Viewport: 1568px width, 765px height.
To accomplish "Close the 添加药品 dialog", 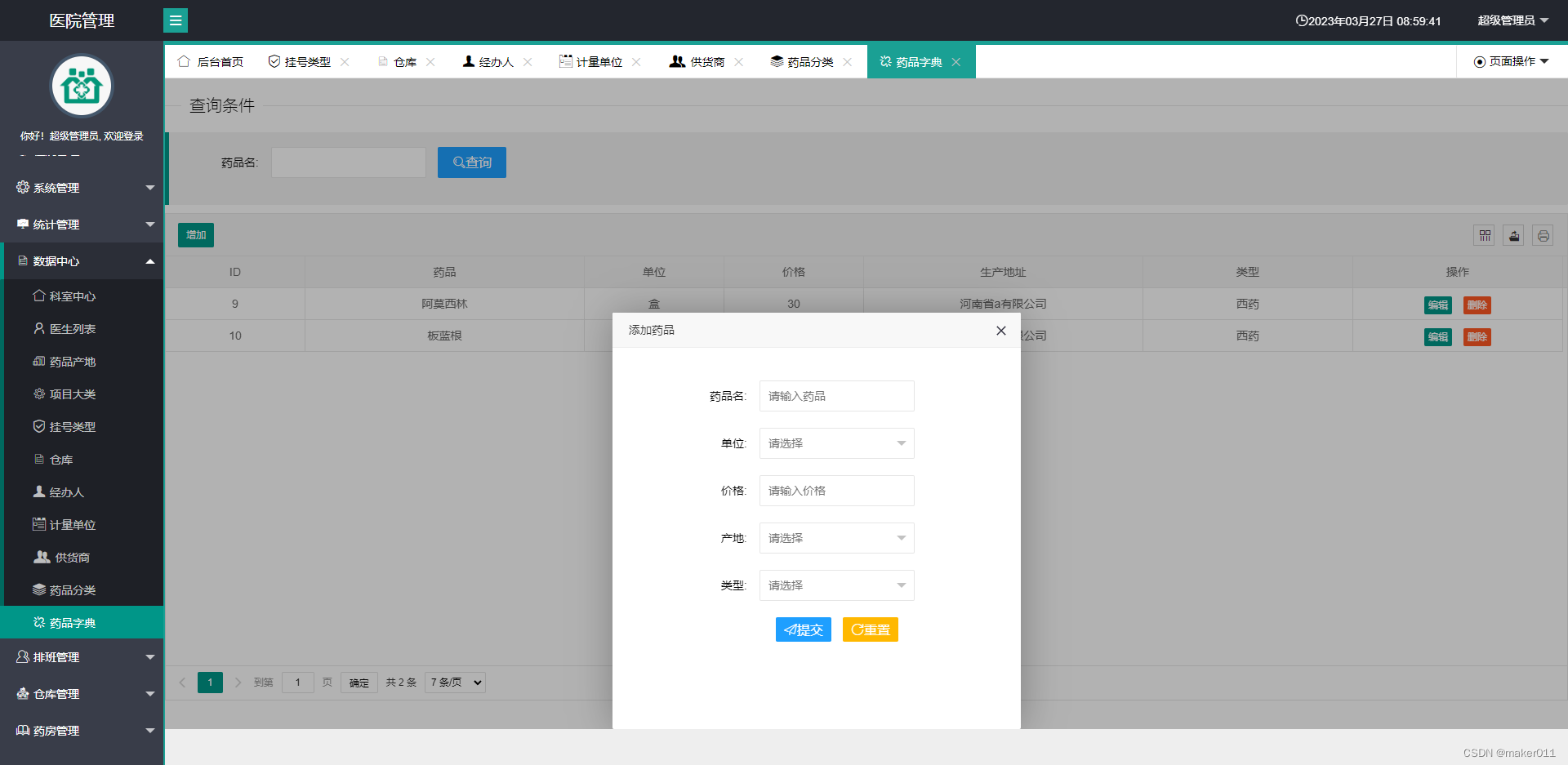I will (1001, 331).
